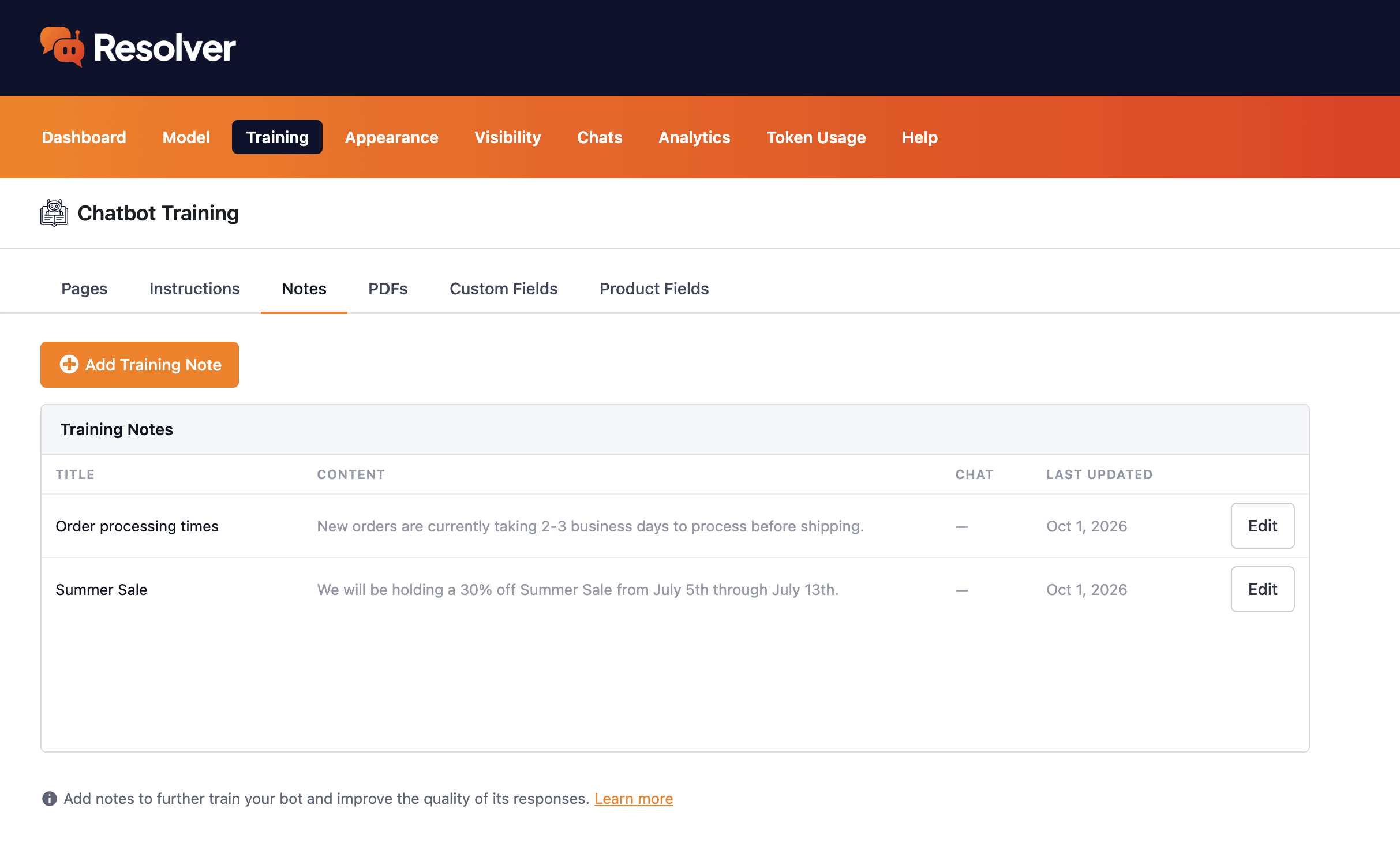1400x846 pixels.
Task: Select the Training nav item
Action: click(x=277, y=137)
